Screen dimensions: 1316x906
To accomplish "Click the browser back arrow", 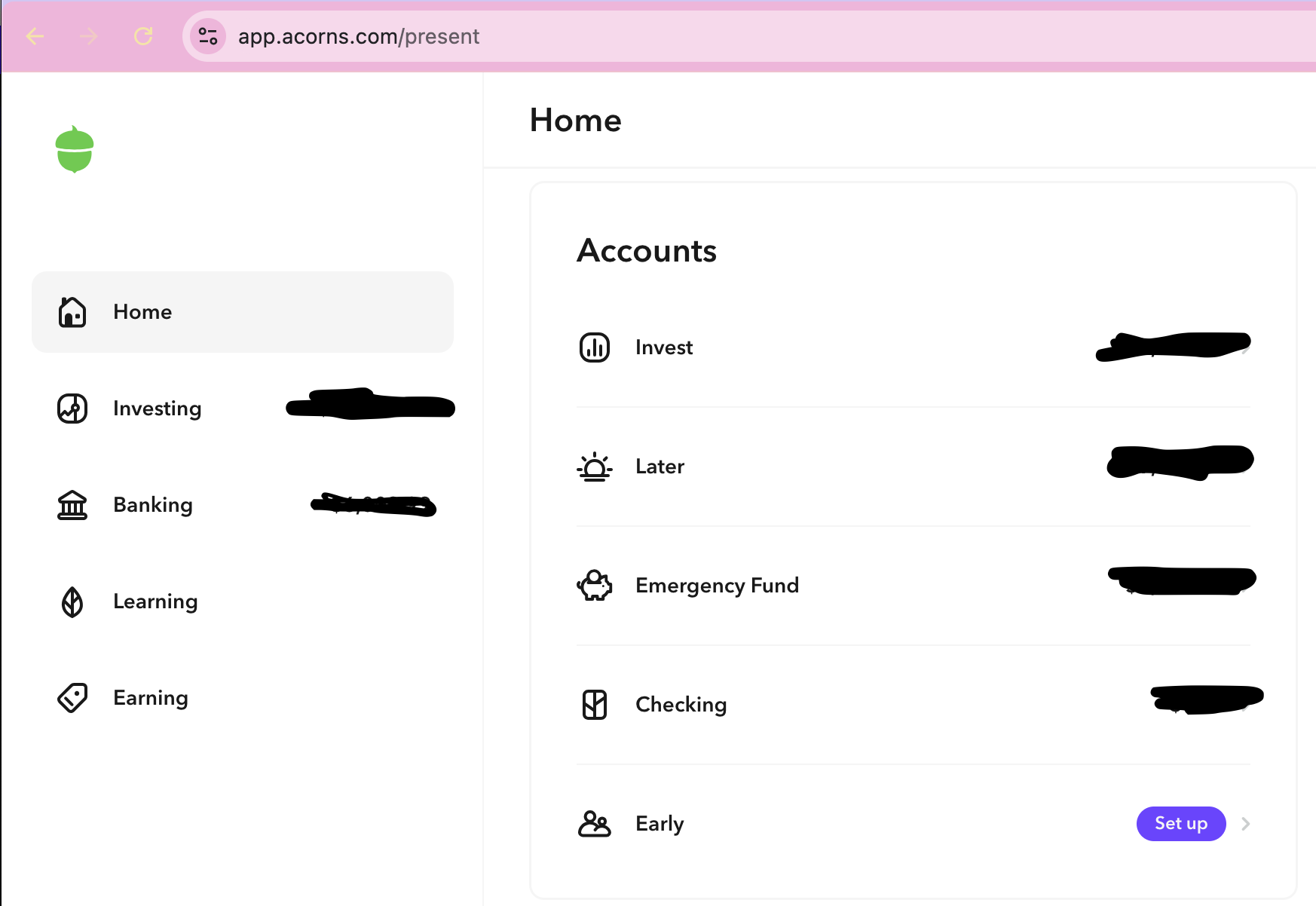I will coord(35,36).
